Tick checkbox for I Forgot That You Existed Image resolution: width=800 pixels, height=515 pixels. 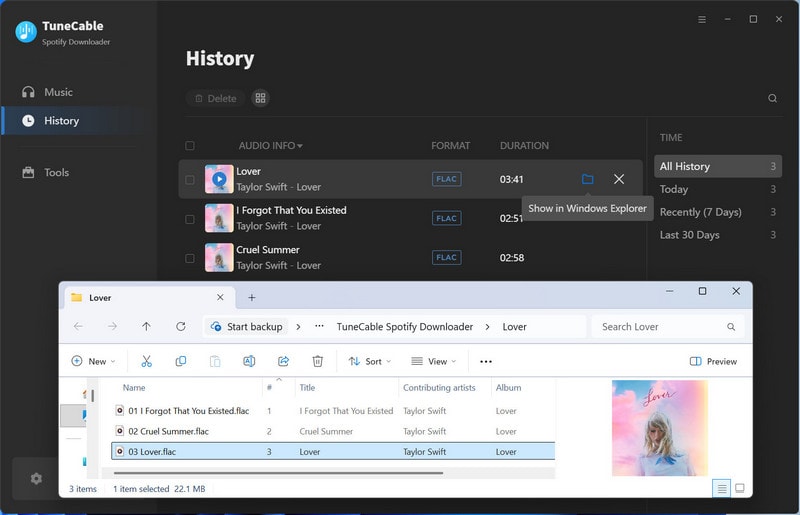tap(190, 219)
